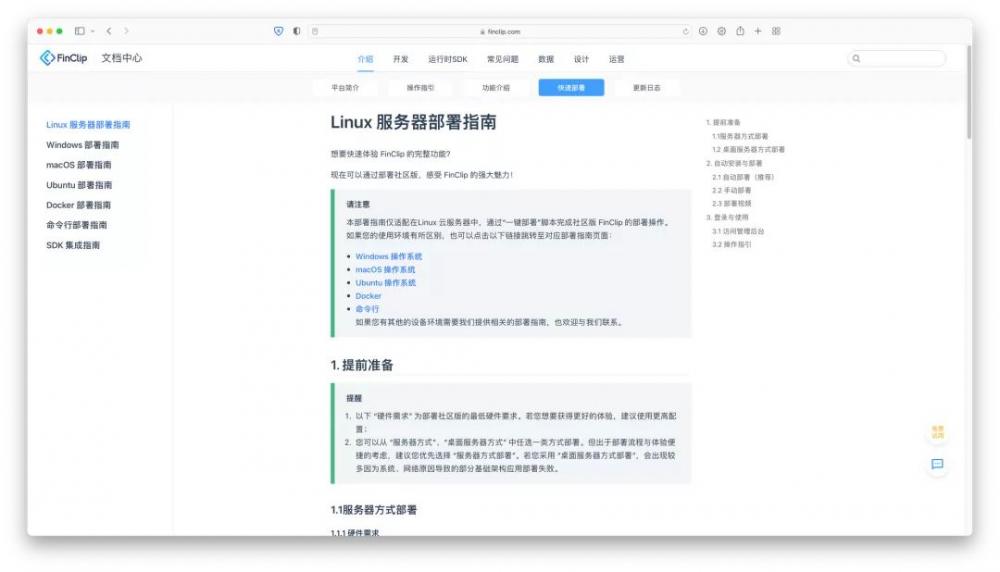Jump to 2.2 手动部署 in contents

(732, 190)
